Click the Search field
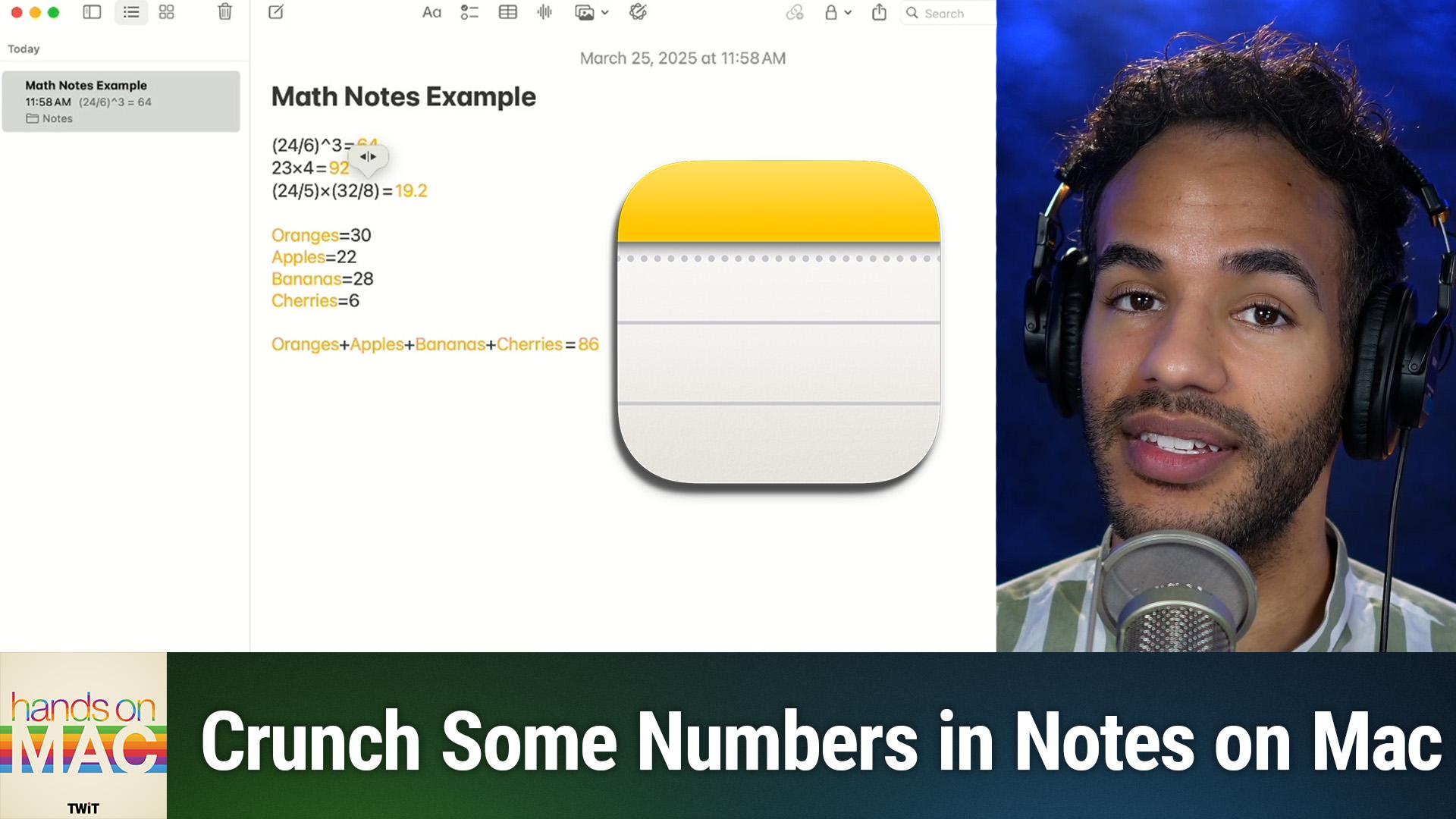This screenshot has height=819, width=1456. coord(948,13)
